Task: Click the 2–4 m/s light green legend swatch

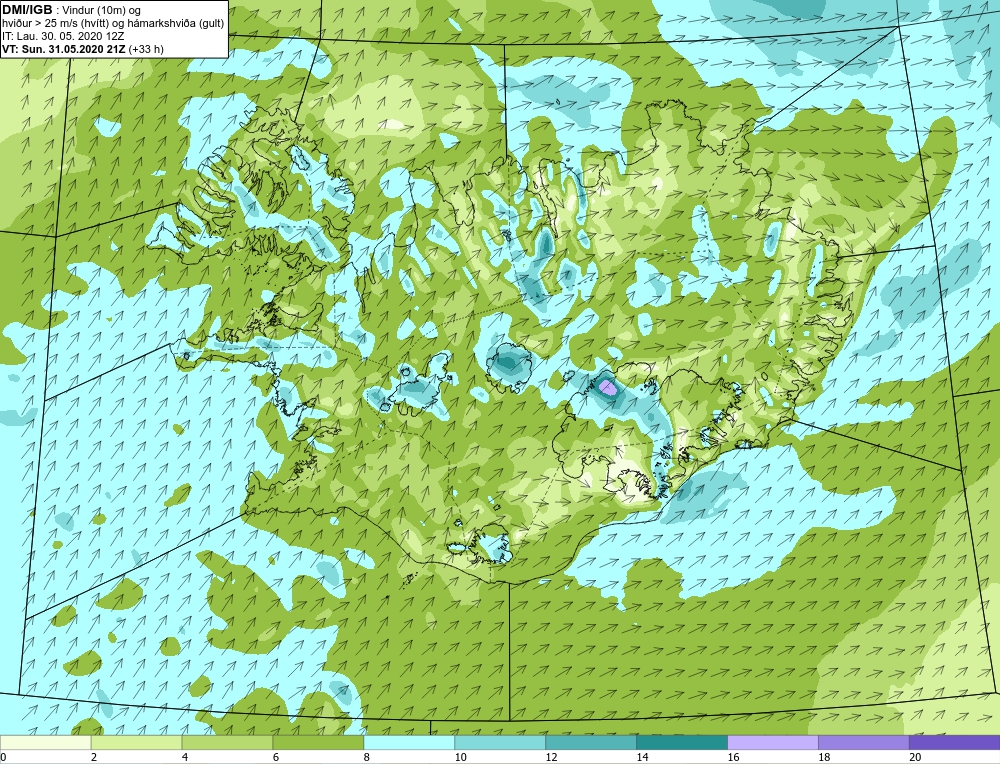Action: 136,742
